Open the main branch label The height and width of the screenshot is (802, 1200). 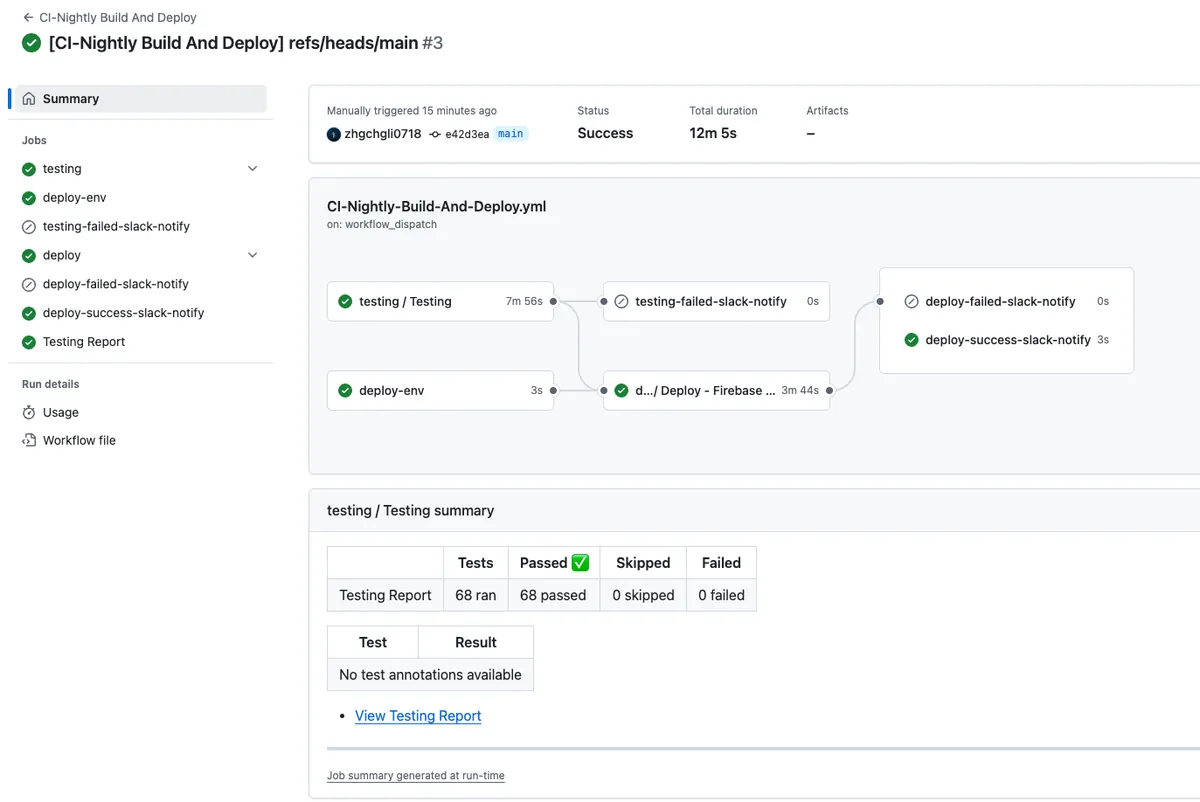pos(510,134)
